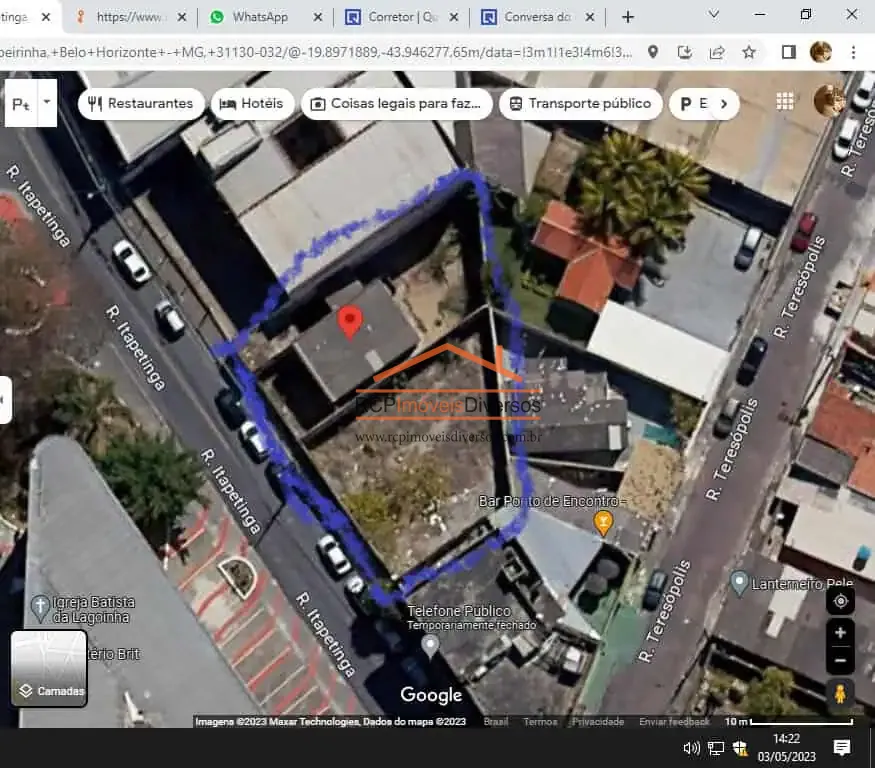Screen dimensions: 875x768
Task: Expand the collapsed side panel arrow
Action: click(3, 400)
